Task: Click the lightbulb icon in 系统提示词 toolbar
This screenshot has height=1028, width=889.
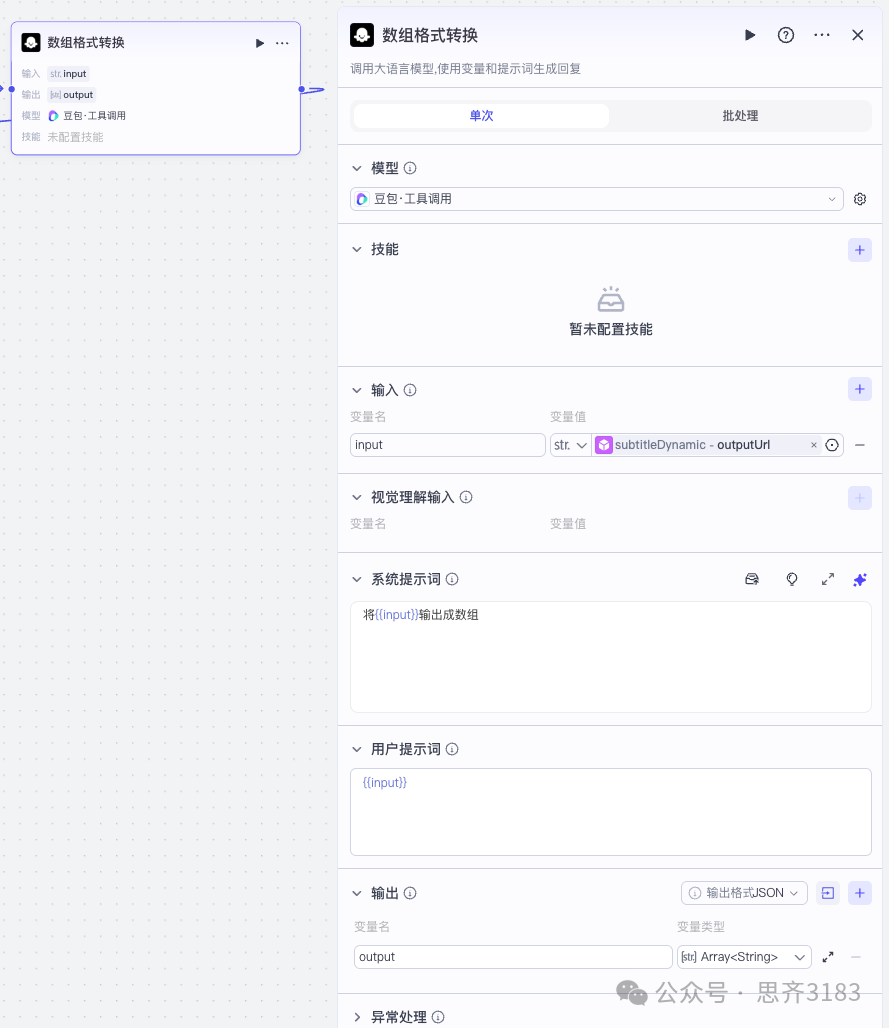Action: coord(792,579)
